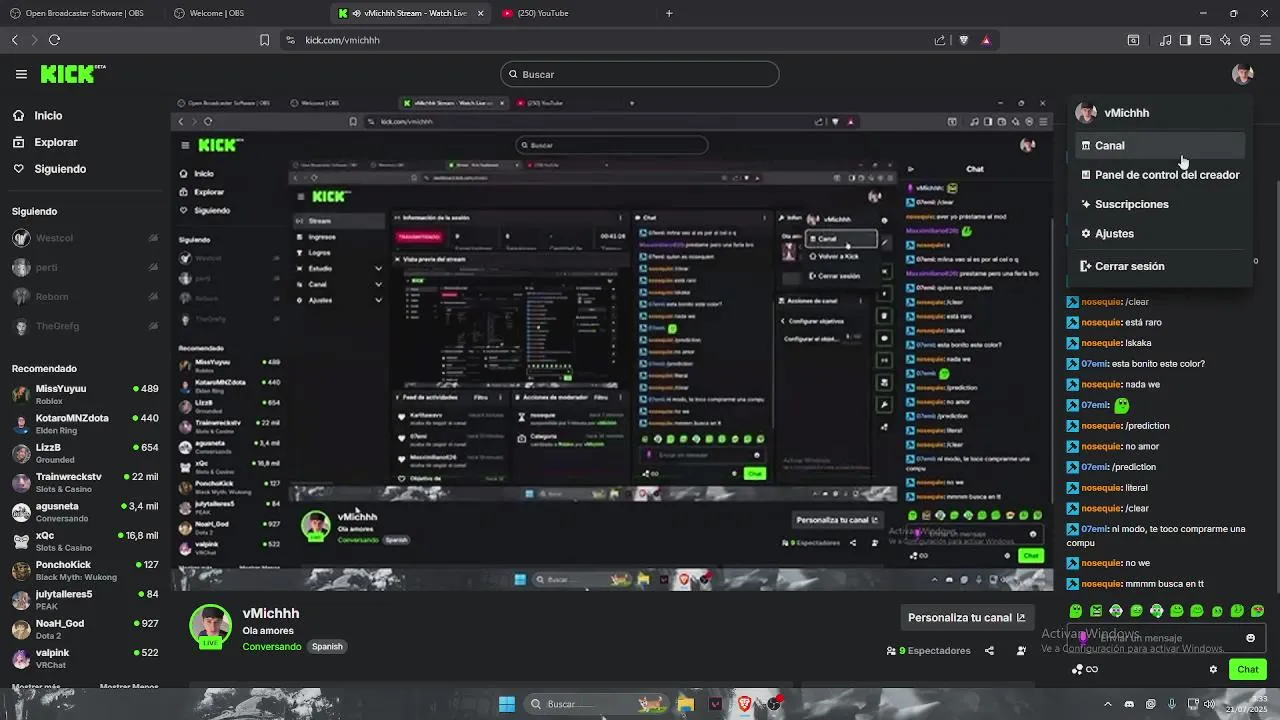1280x720 pixels.
Task: Click the moderator user icon beside share
Action: pos(1021,651)
